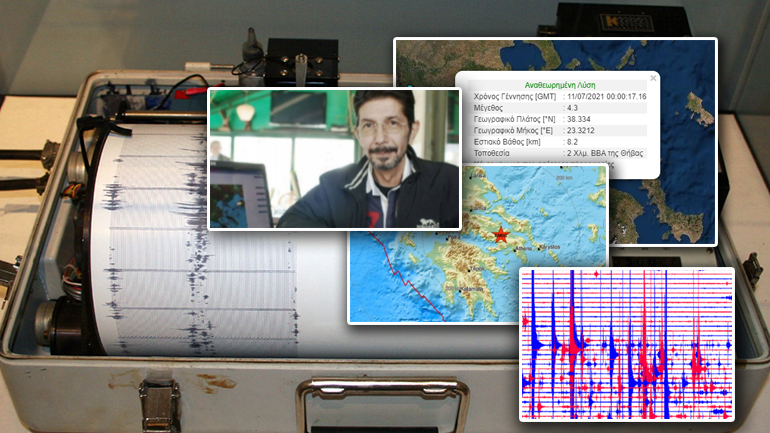Open the red and blue seismogram image
Image resolution: width=770 pixels, height=433 pixels.
pos(626,344)
